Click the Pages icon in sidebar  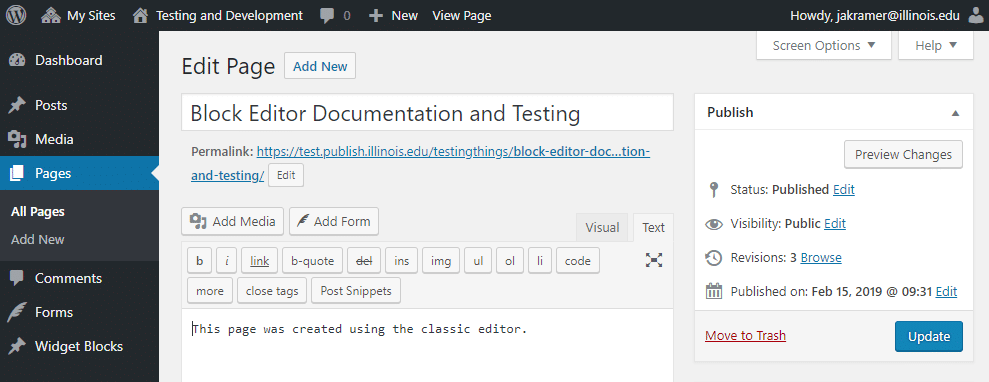click(17, 173)
